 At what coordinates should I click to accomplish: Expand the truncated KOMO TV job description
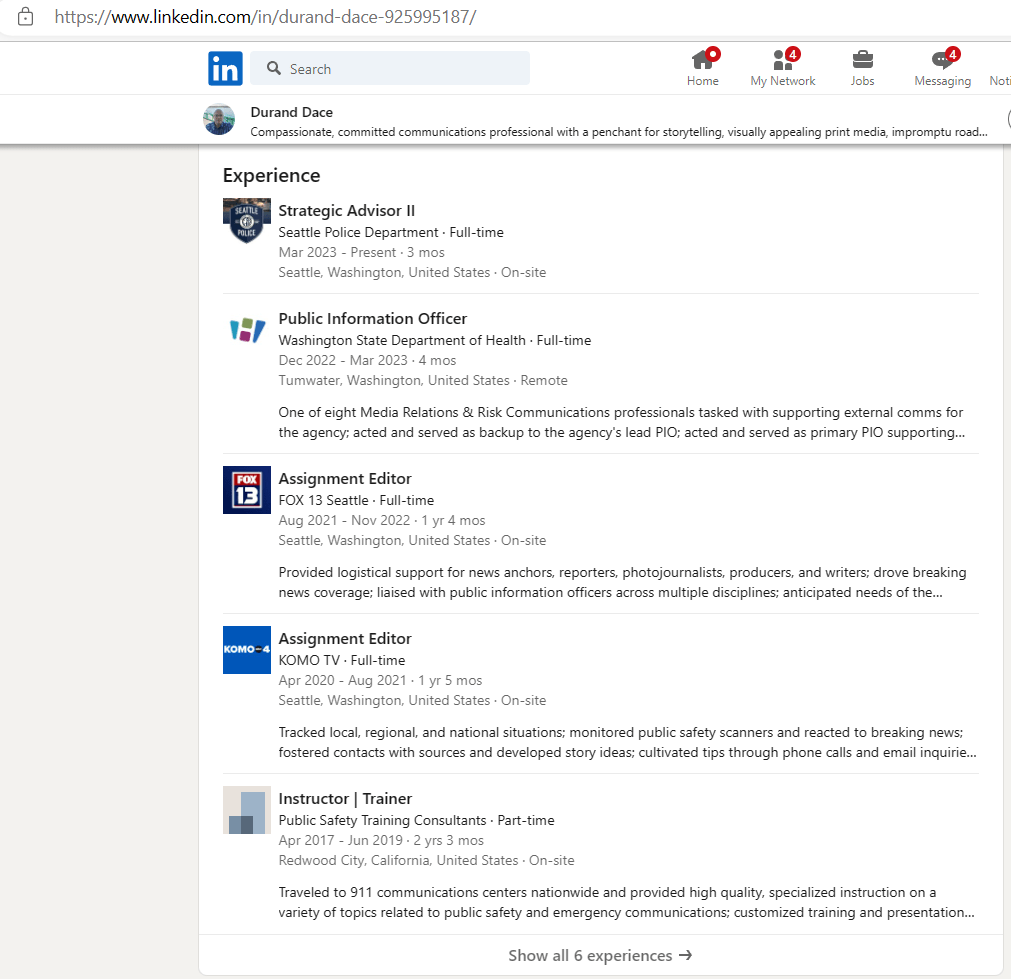pos(960,753)
